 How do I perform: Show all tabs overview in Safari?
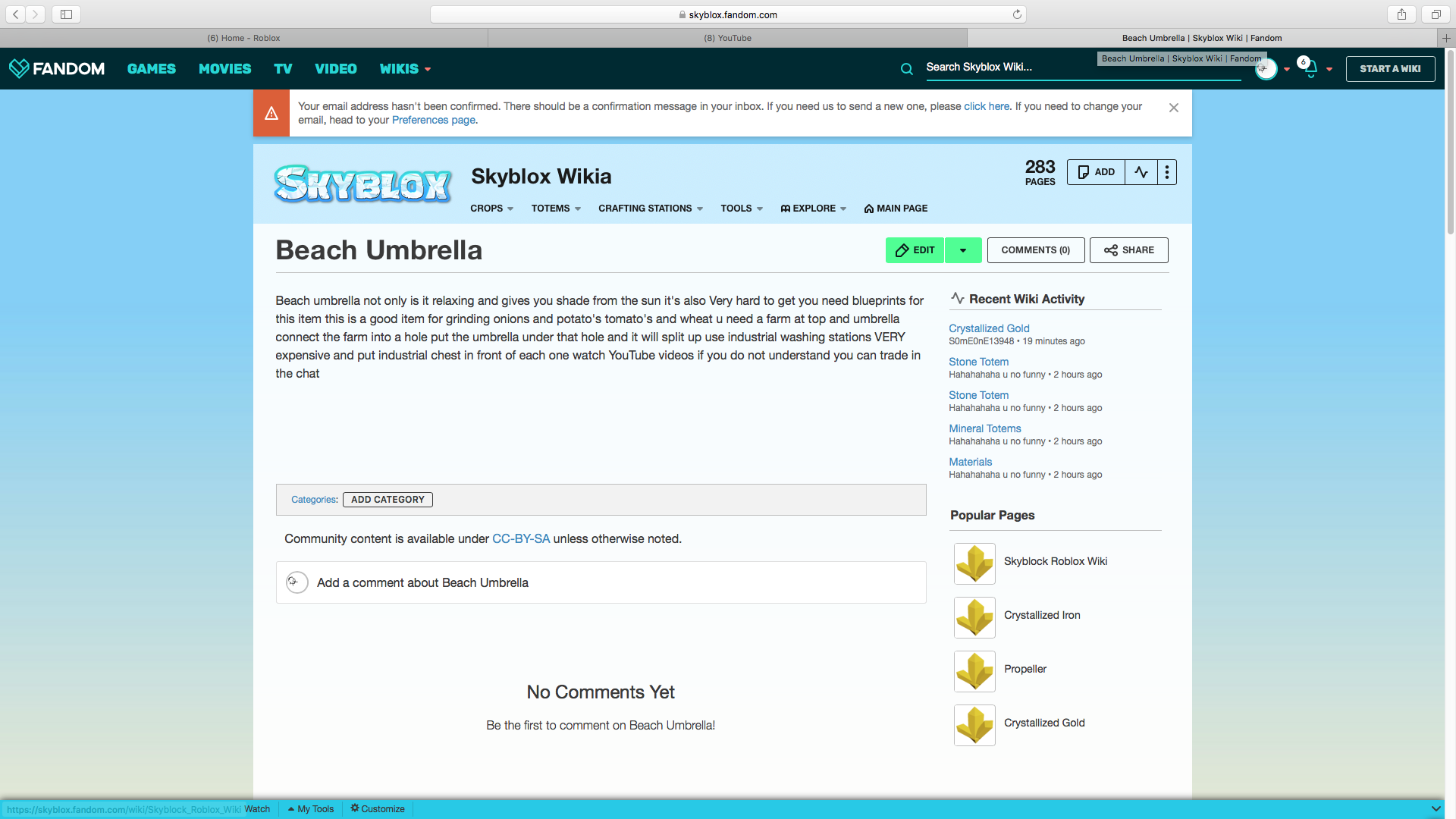pyautogui.click(x=1436, y=14)
